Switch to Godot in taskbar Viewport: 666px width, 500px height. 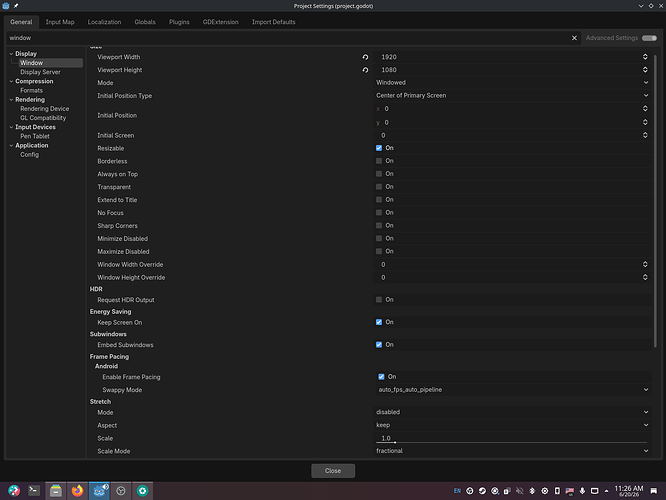point(99,491)
